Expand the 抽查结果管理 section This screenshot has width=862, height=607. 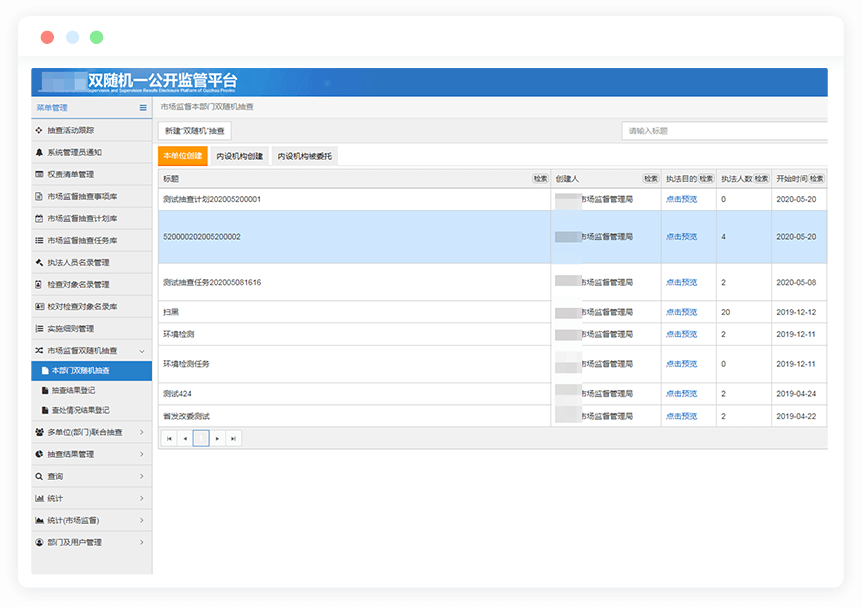point(141,454)
